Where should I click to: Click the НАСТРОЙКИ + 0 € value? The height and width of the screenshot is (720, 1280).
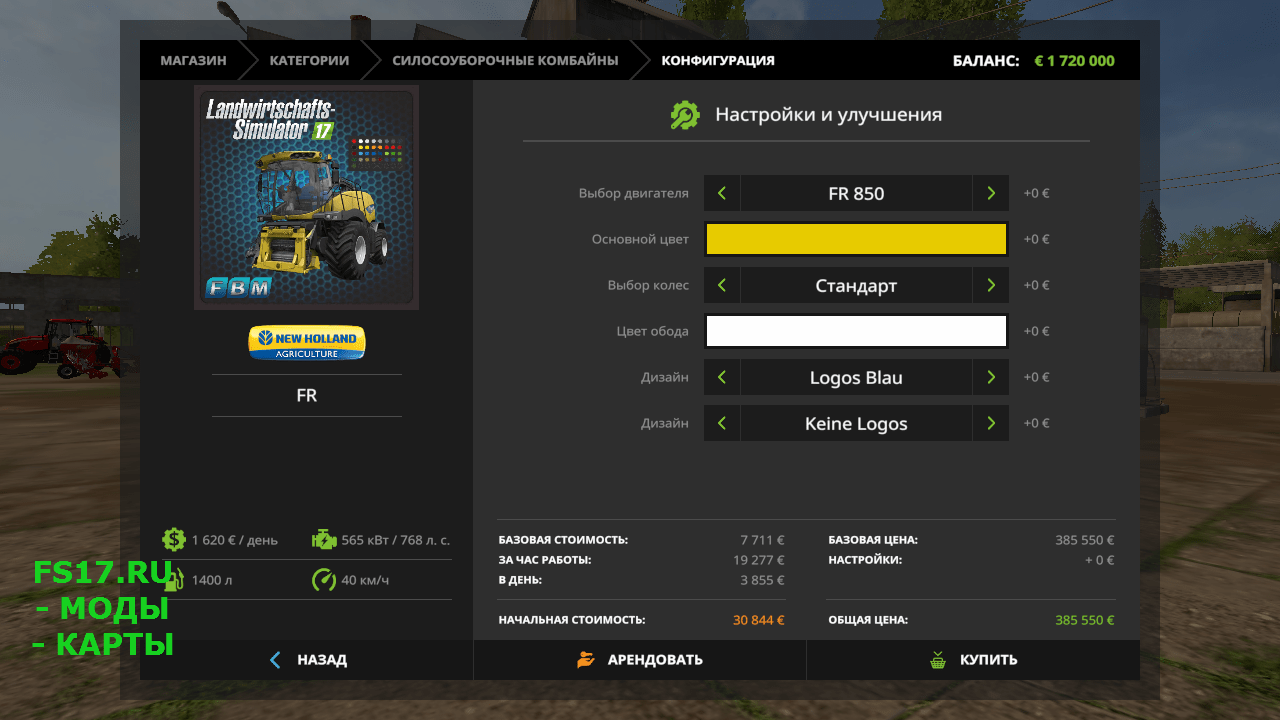coord(1099,560)
